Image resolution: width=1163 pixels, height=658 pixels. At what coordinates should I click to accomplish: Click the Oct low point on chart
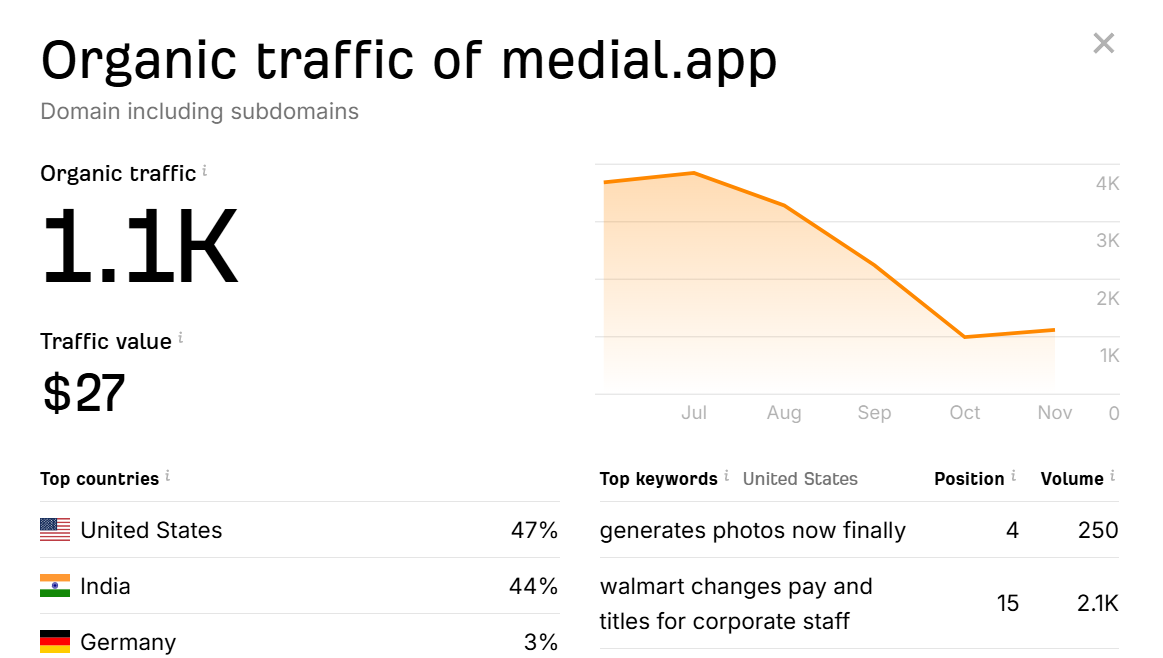pos(965,337)
